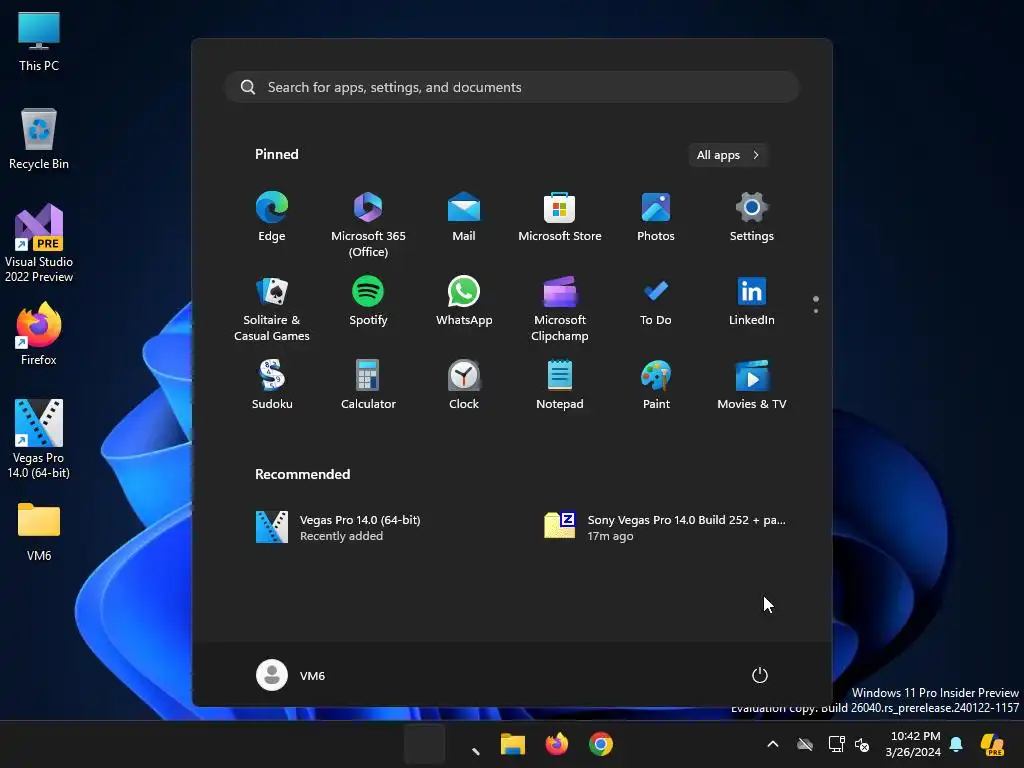Open recommended Sony Vegas Pro 14.0 Build 252 archive

(x=665, y=527)
